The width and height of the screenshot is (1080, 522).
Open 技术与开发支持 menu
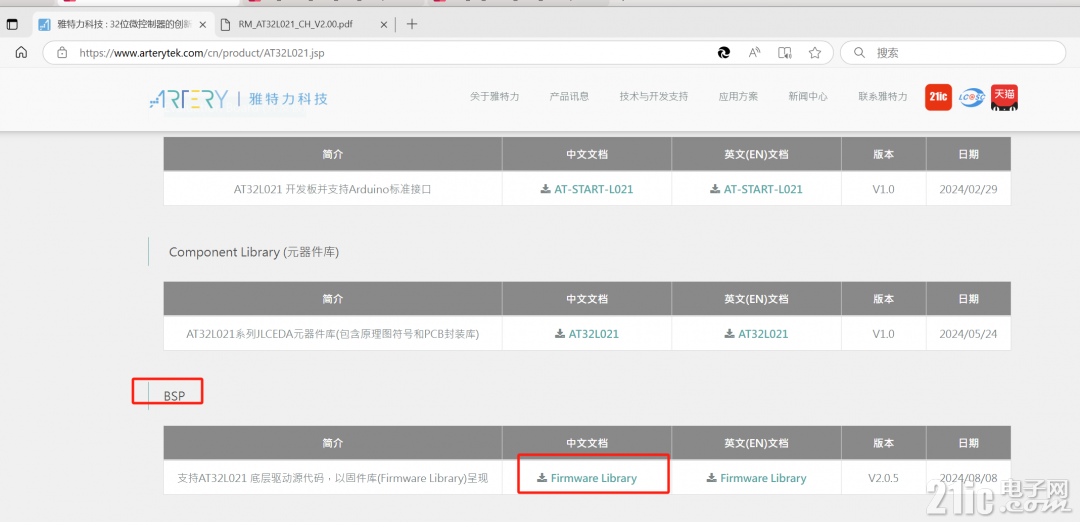(x=654, y=96)
